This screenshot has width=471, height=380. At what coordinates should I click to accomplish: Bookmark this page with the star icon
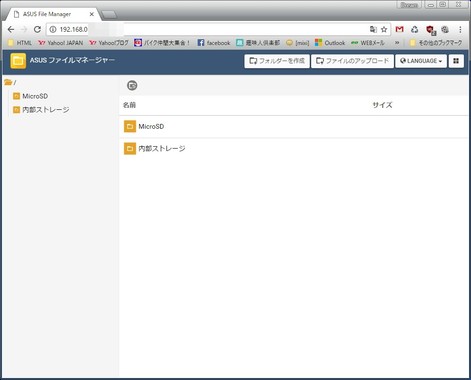[384, 29]
